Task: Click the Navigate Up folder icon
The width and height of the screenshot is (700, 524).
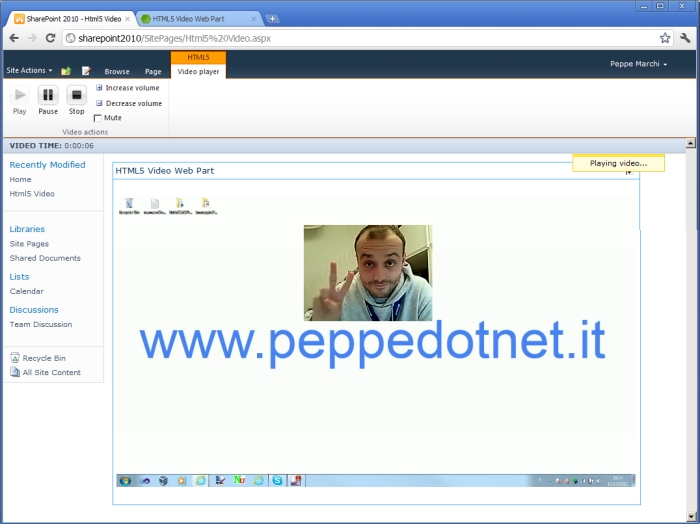Action: click(66, 71)
